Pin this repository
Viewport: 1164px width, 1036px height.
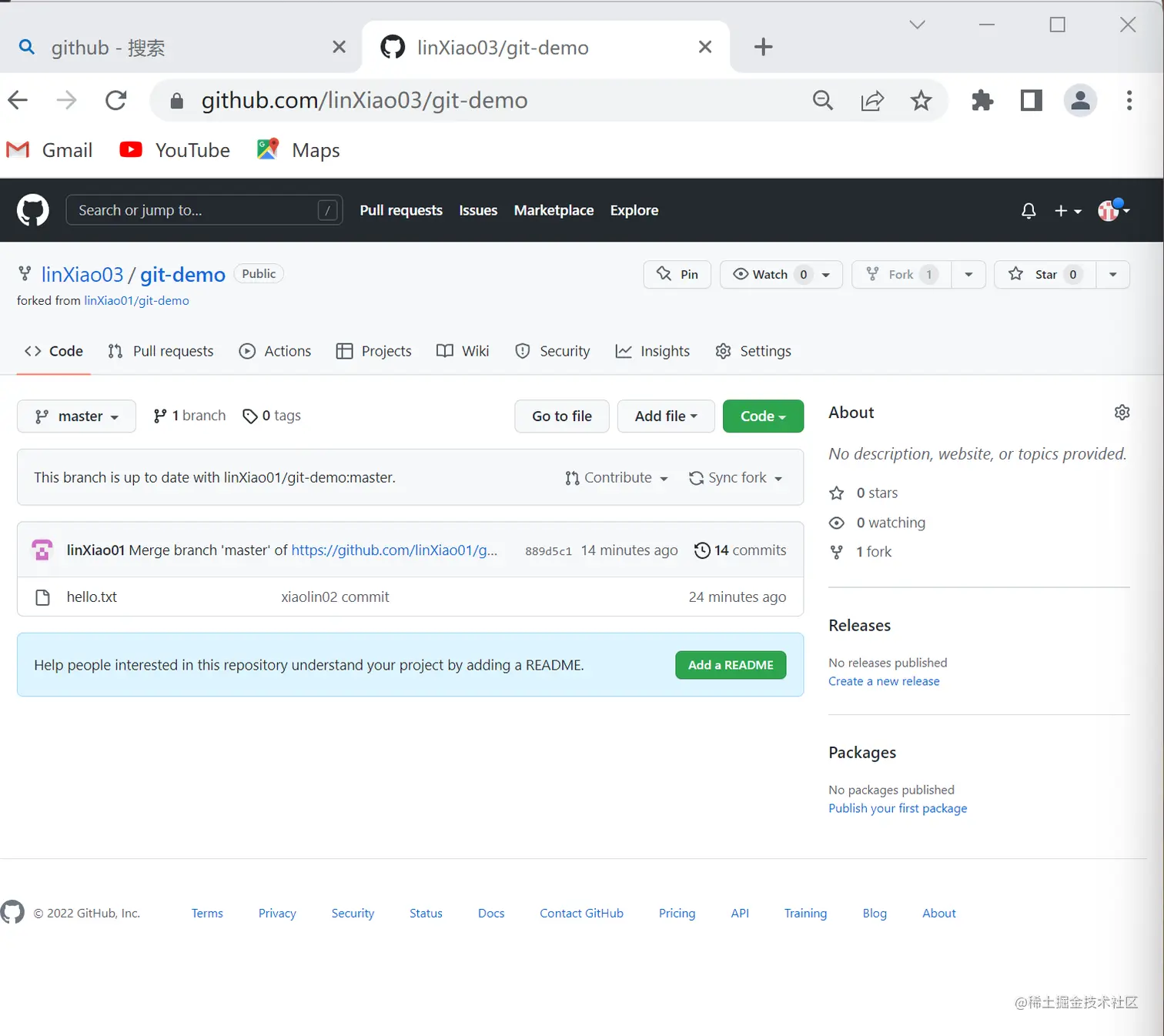(x=677, y=275)
